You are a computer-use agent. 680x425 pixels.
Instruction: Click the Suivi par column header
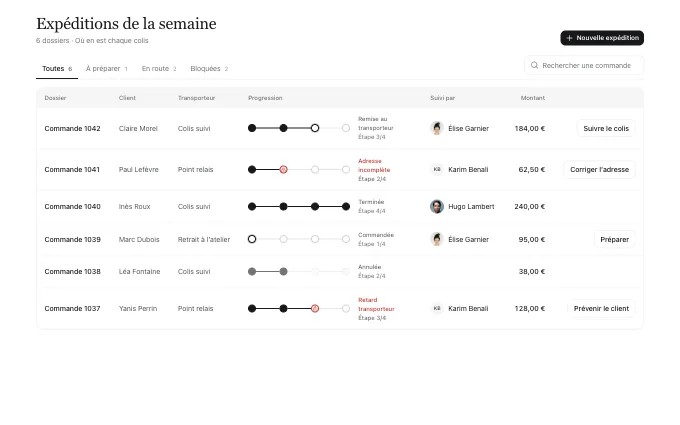[x=442, y=98]
